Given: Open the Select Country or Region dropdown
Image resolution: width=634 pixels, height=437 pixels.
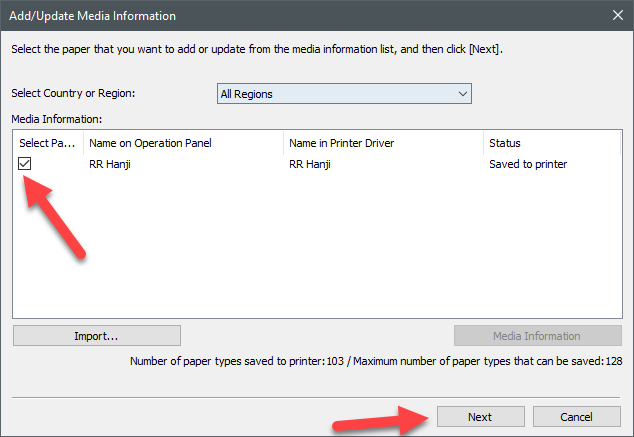Looking at the screenshot, I should point(343,93).
